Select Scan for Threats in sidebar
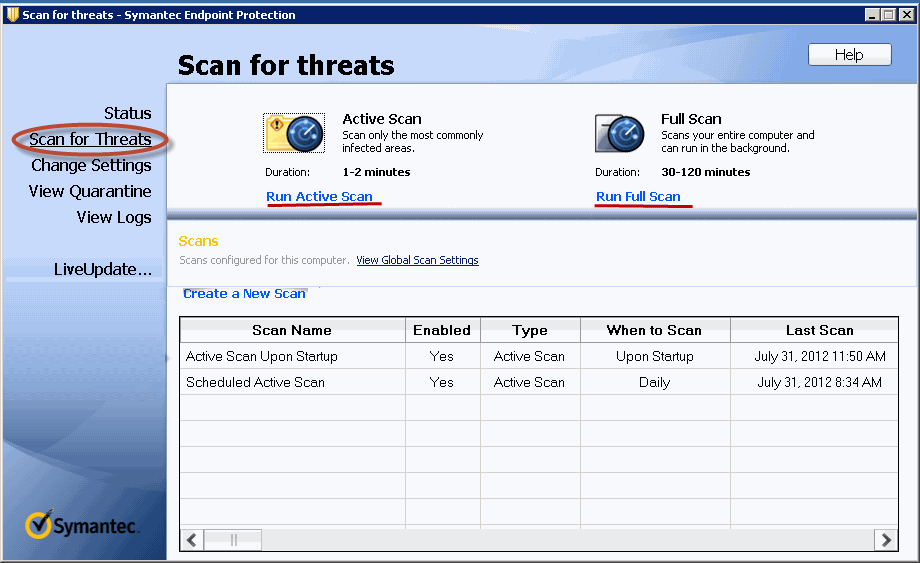The width and height of the screenshot is (920, 563). tap(90, 140)
